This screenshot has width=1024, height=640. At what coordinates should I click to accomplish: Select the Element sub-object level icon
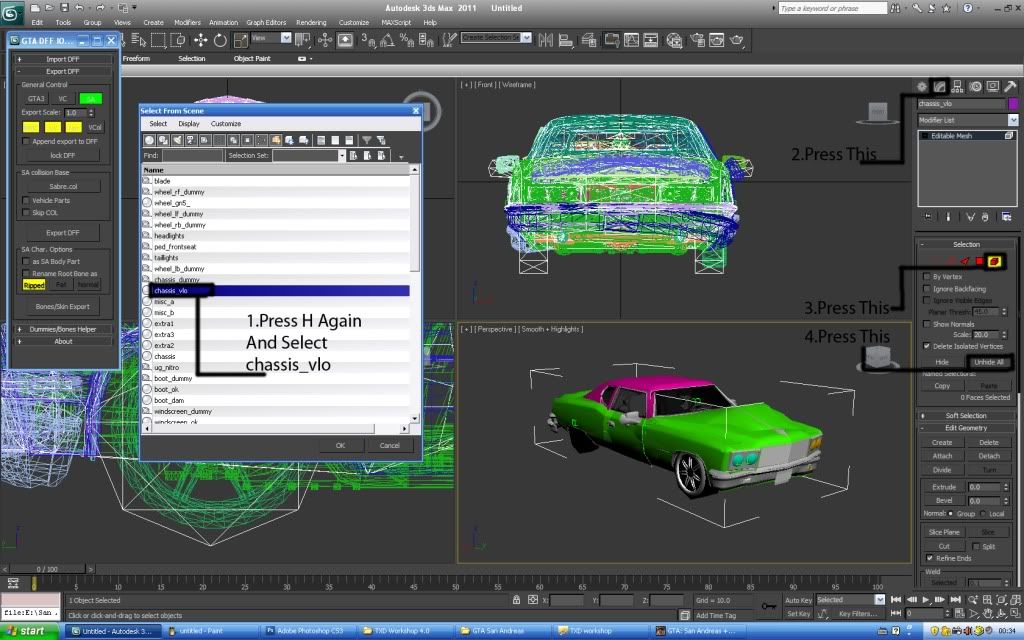tap(994, 261)
